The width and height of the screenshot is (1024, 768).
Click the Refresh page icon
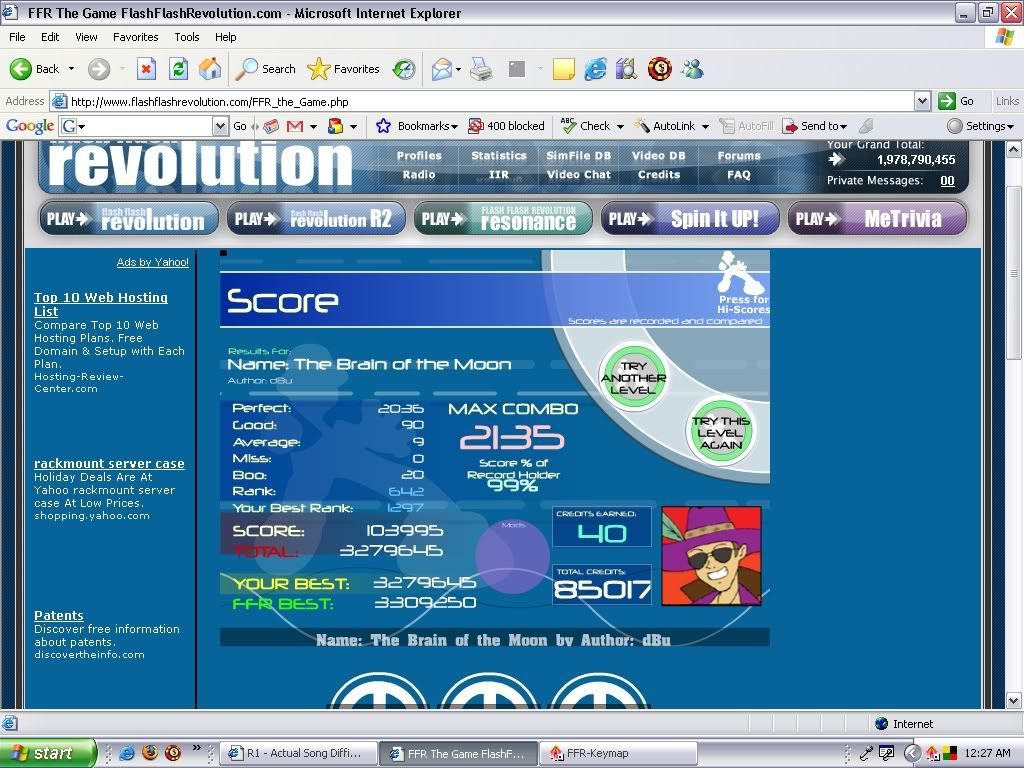click(178, 69)
